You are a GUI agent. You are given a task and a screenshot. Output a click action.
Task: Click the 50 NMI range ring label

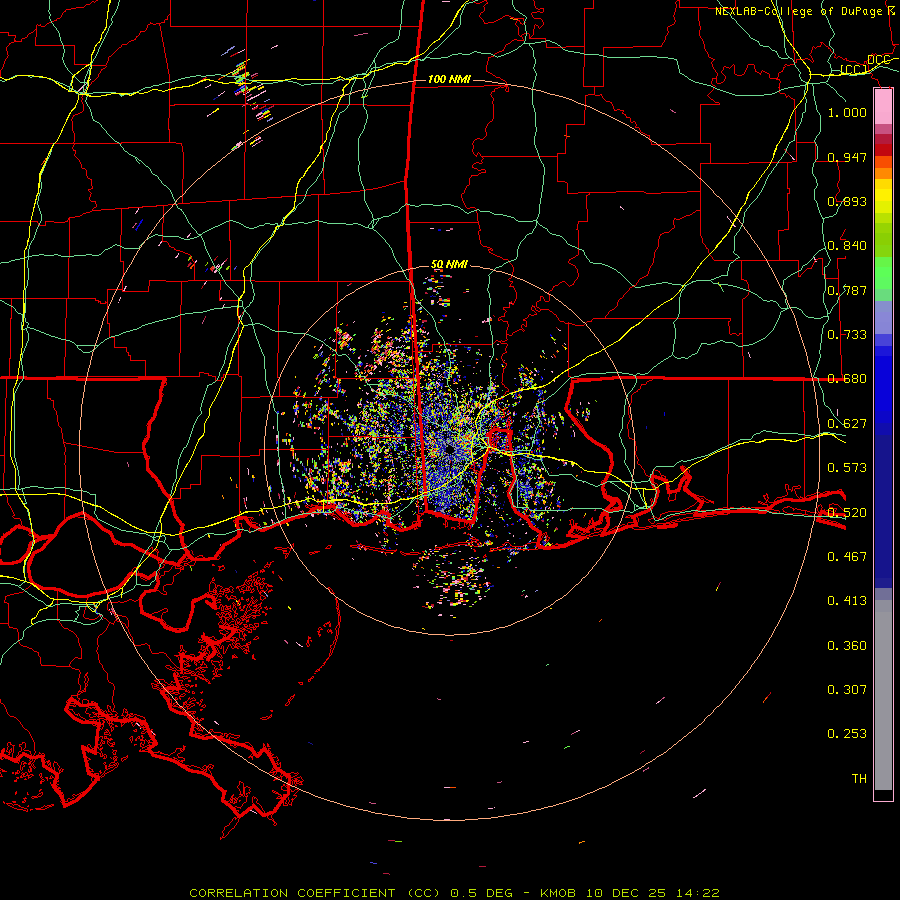449,265
